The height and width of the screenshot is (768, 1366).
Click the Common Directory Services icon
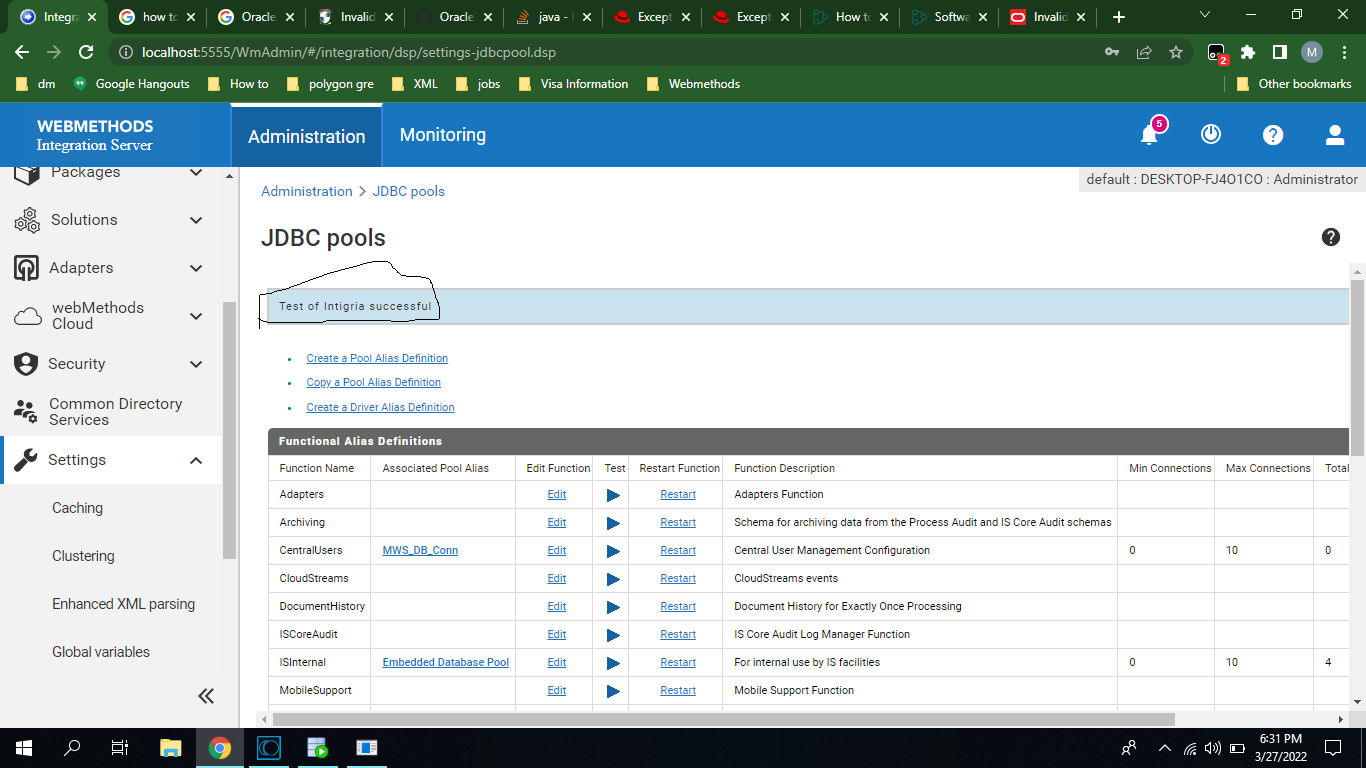(x=26, y=411)
